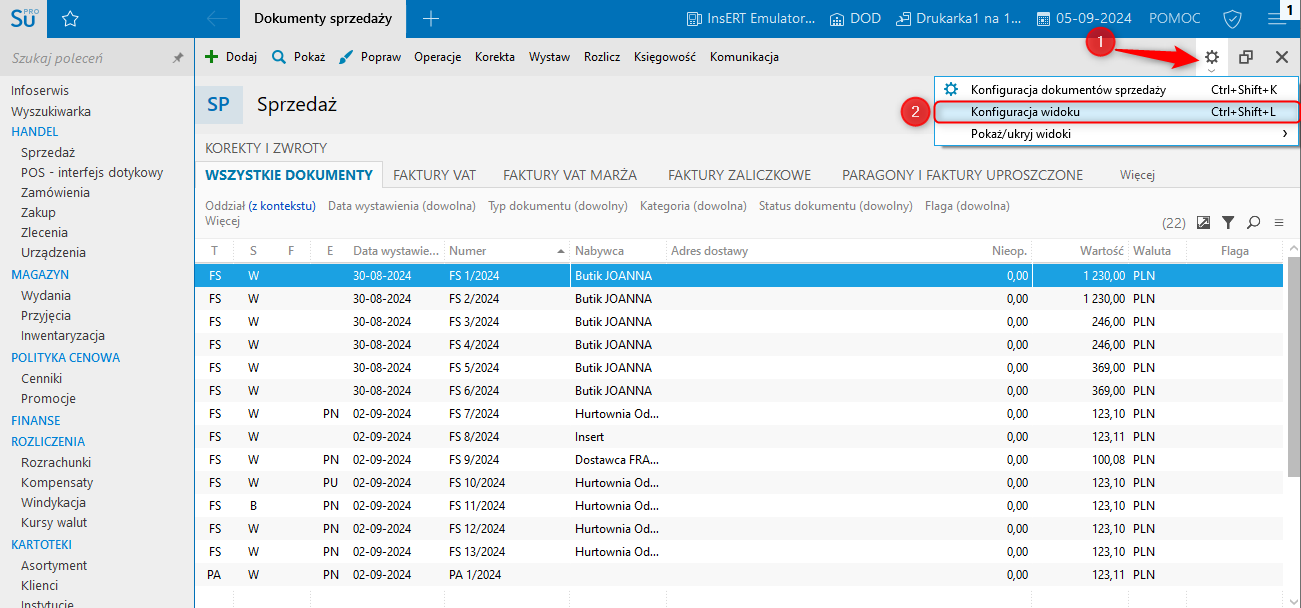This screenshot has height=608, width=1301.
Task: Open the list hamburger menu above table
Action: (1278, 222)
